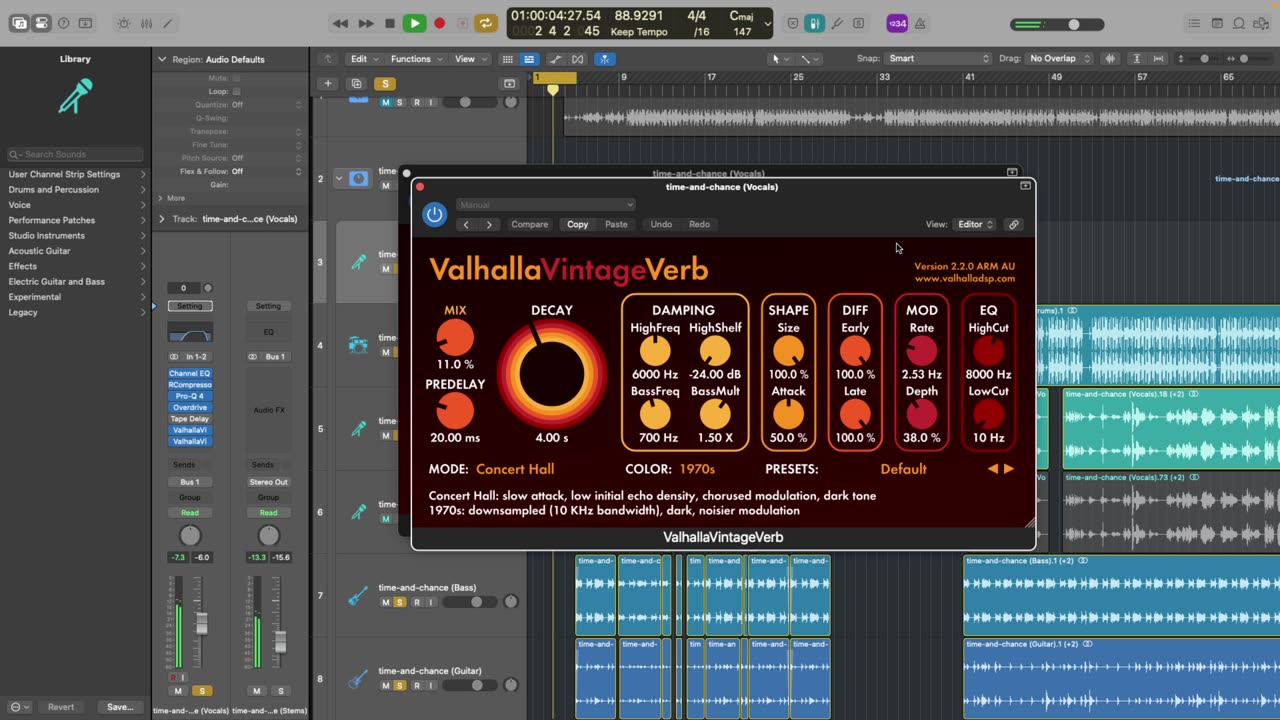Go to next plugin setting arrow

[x=489, y=225]
